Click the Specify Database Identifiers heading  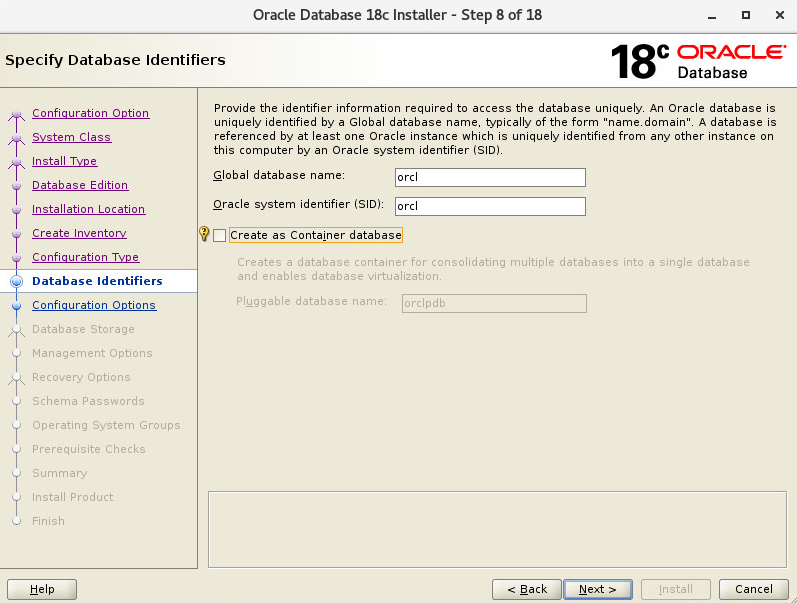(x=115, y=60)
